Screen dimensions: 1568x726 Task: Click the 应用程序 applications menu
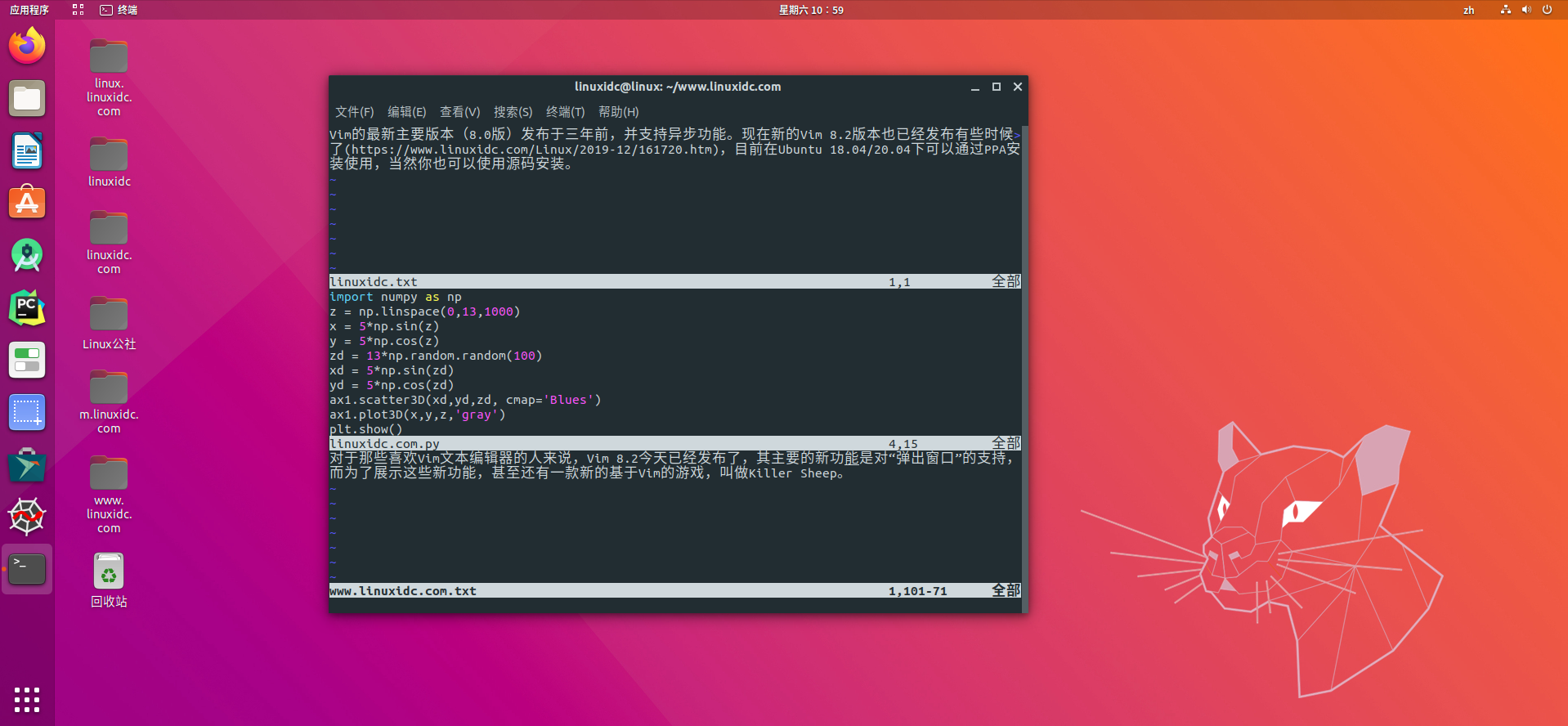pyautogui.click(x=29, y=10)
